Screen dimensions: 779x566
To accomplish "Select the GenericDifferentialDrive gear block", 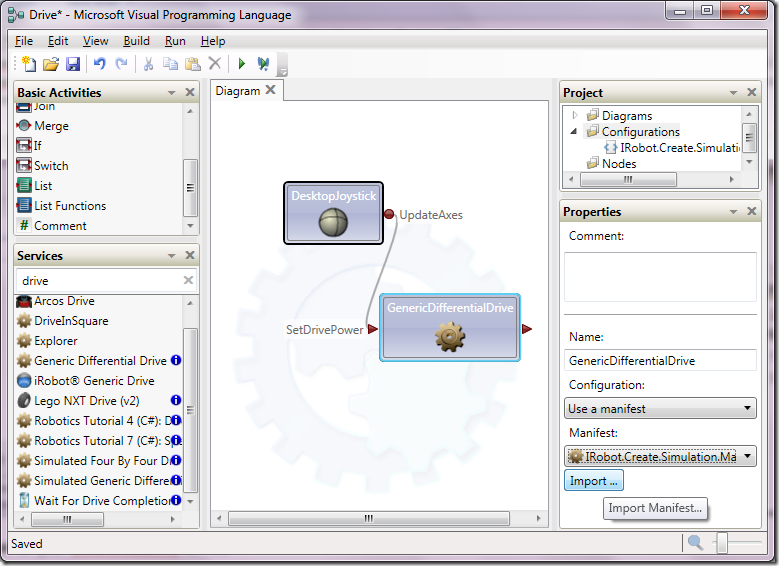I will point(449,327).
